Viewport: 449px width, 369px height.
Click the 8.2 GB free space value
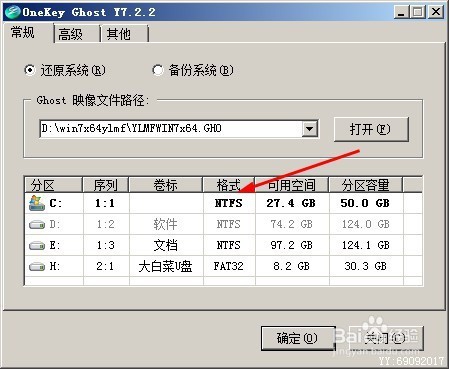pyautogui.click(x=291, y=266)
